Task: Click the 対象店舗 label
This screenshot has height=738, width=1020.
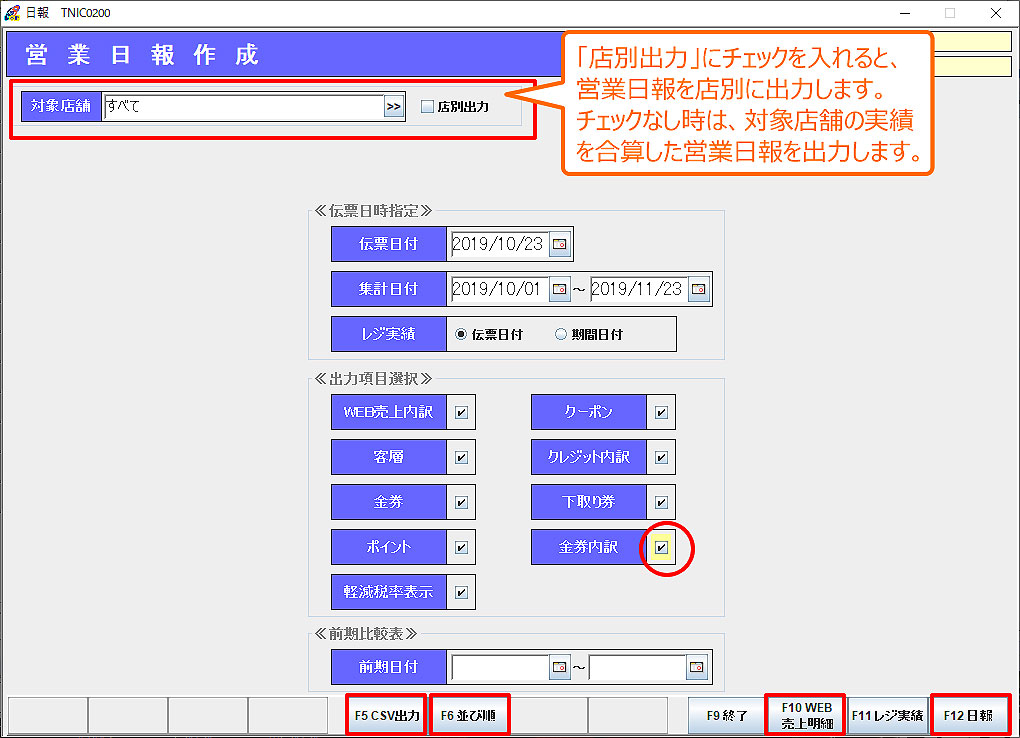Action: pos(60,106)
